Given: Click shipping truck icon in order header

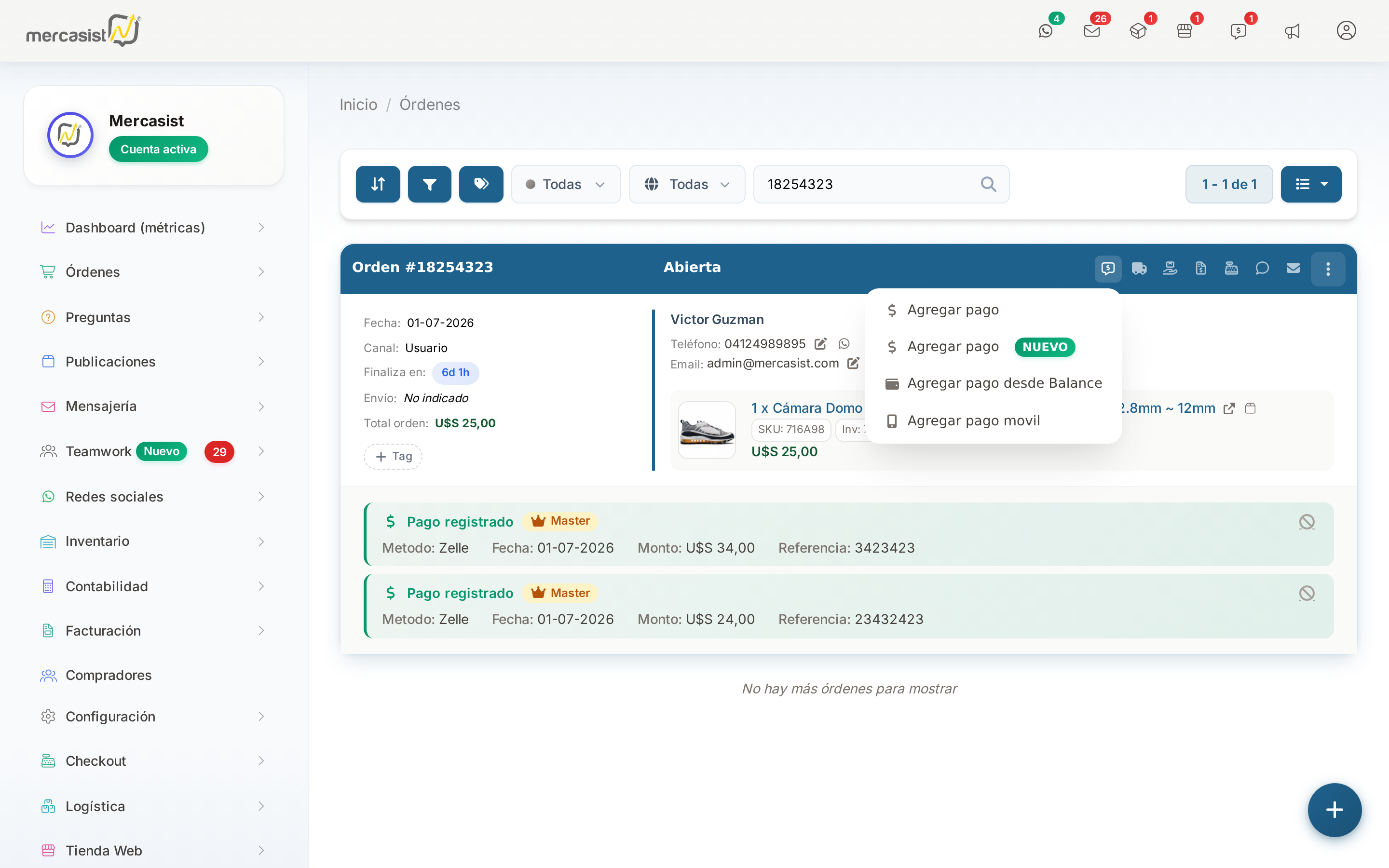Looking at the screenshot, I should 1139,269.
